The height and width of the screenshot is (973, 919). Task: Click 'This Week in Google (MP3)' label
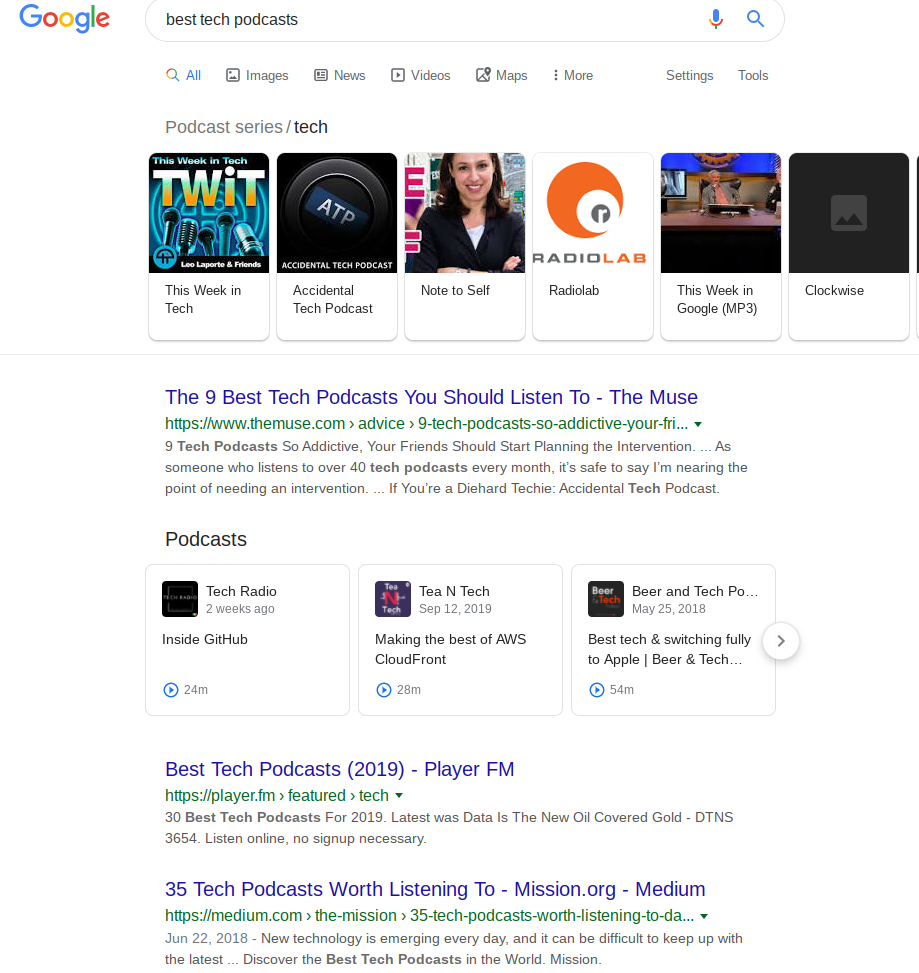717,299
